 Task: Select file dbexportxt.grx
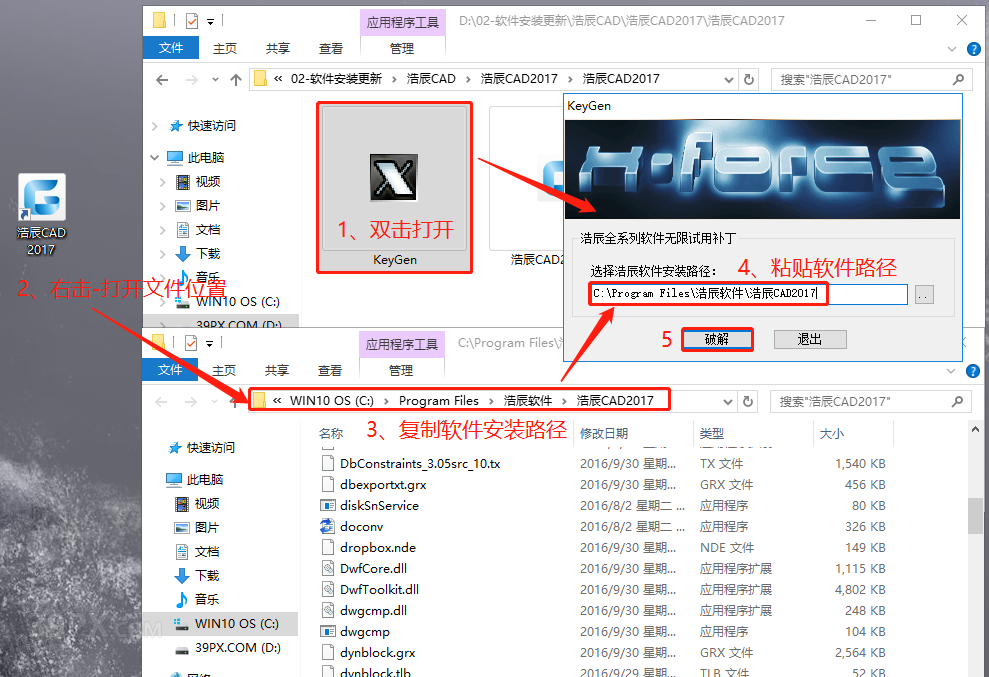383,485
